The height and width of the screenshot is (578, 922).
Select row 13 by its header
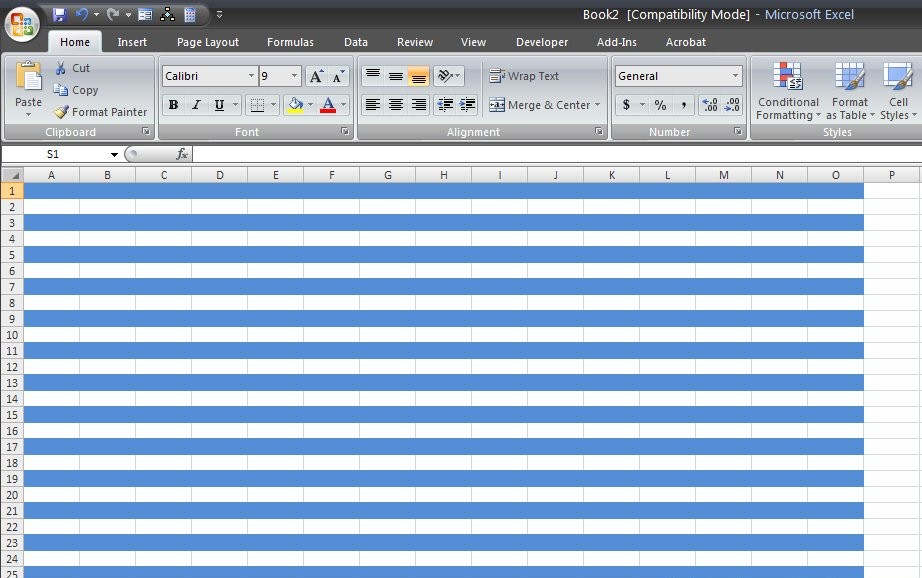click(x=12, y=383)
